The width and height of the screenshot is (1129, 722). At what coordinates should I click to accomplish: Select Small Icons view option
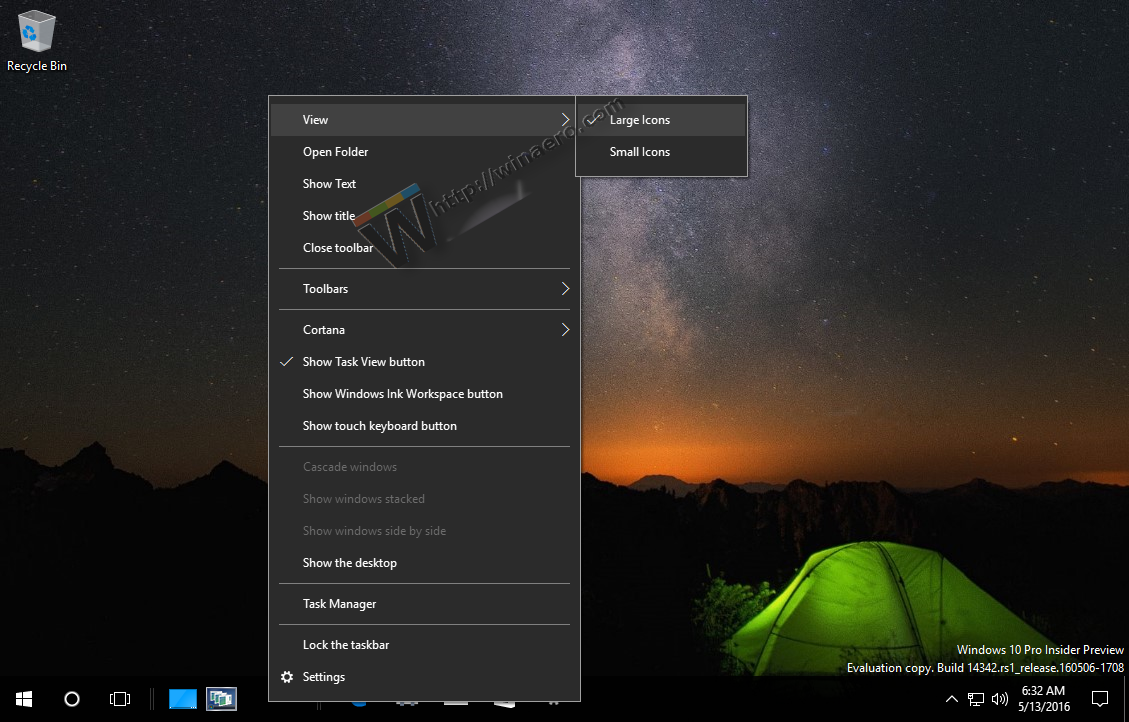pos(640,152)
